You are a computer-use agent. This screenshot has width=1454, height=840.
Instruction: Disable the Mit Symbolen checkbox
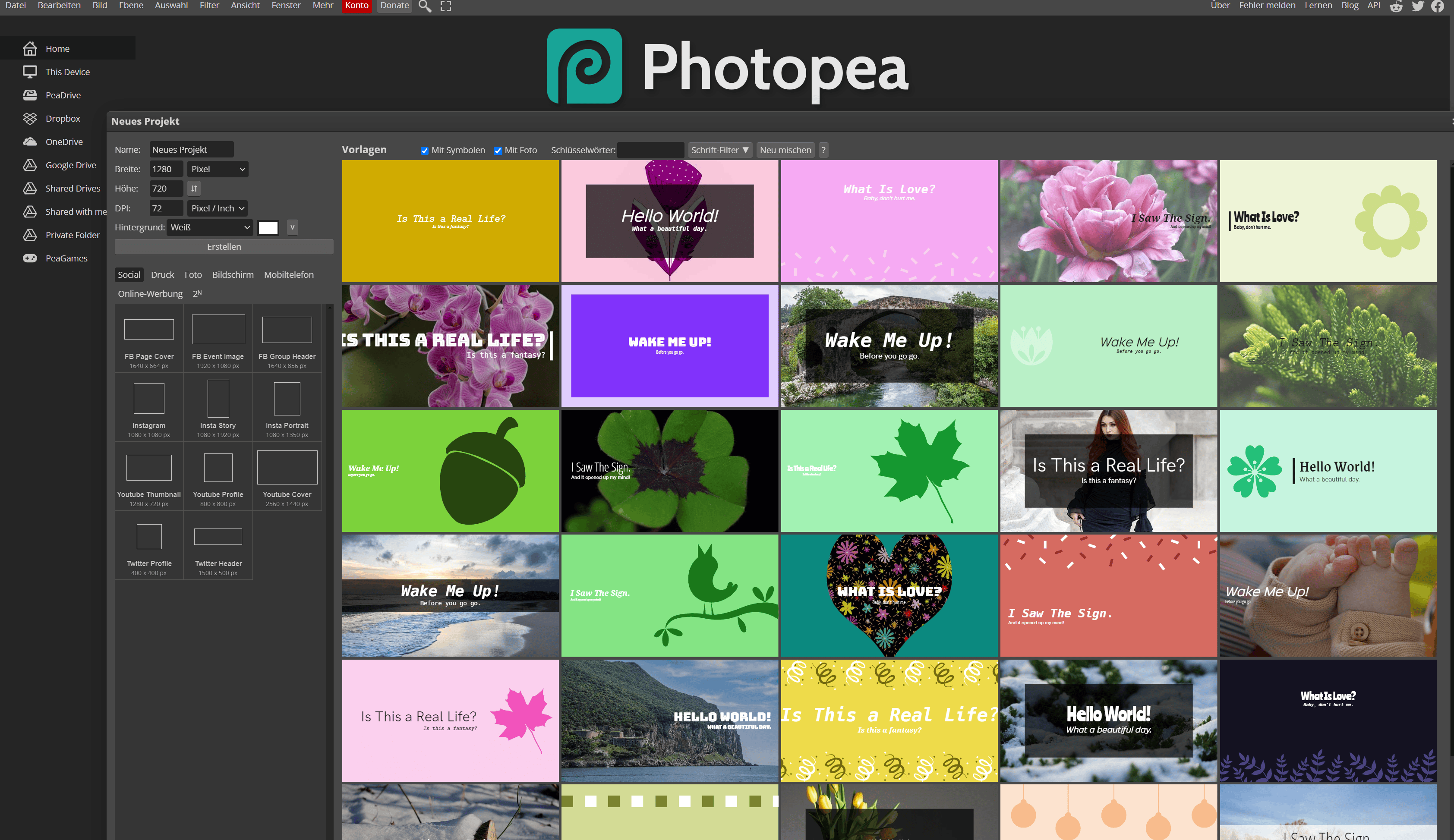425,151
